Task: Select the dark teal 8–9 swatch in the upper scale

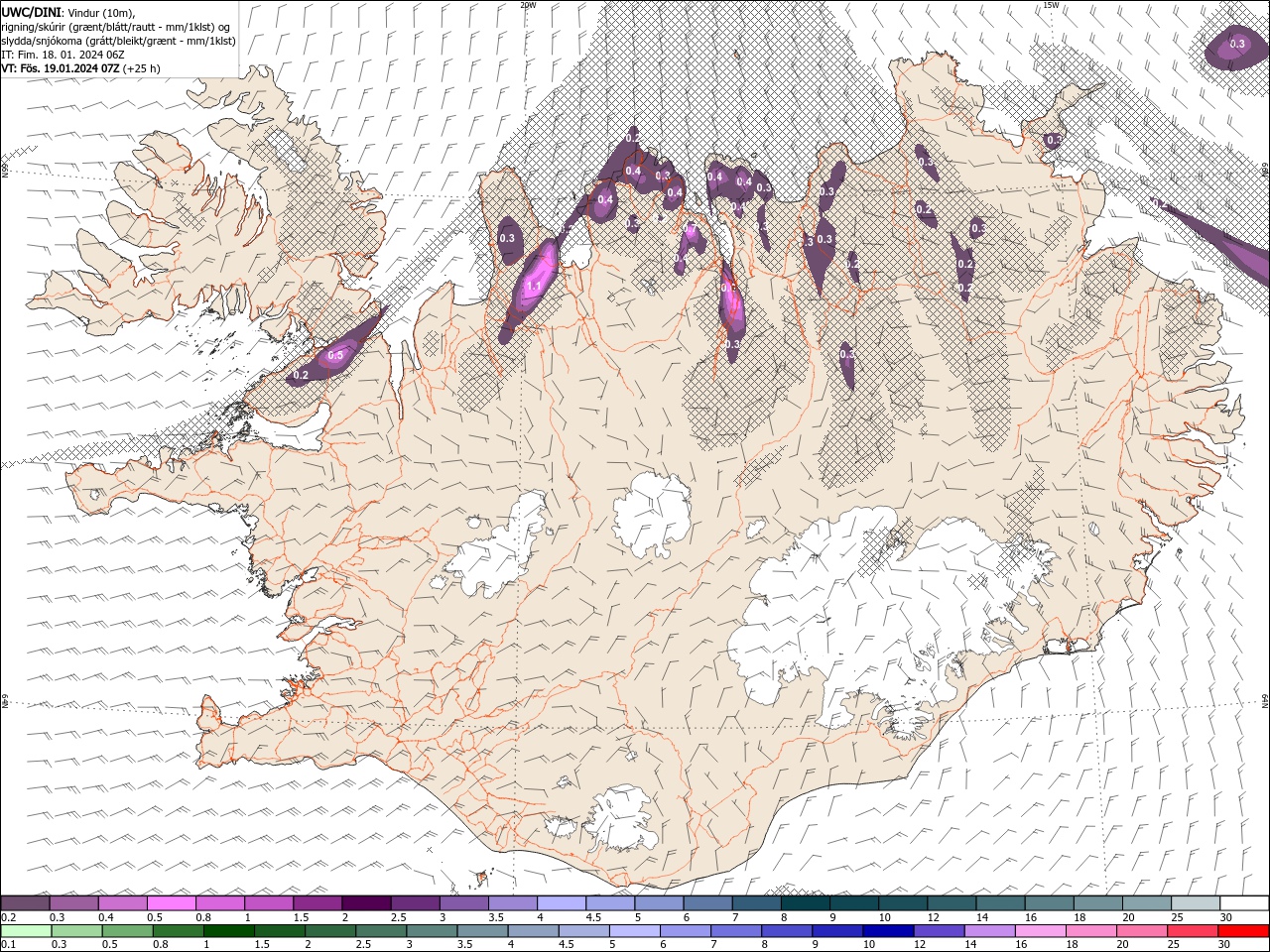Action: coord(805,903)
